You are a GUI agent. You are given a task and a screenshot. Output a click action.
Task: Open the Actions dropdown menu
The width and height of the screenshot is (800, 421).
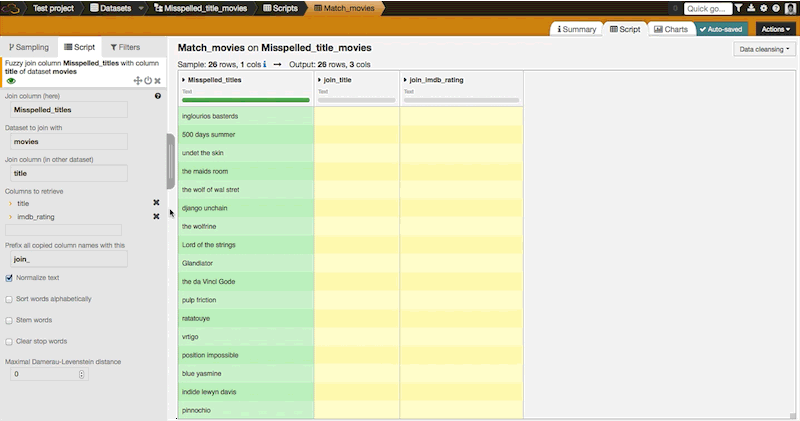[776, 29]
